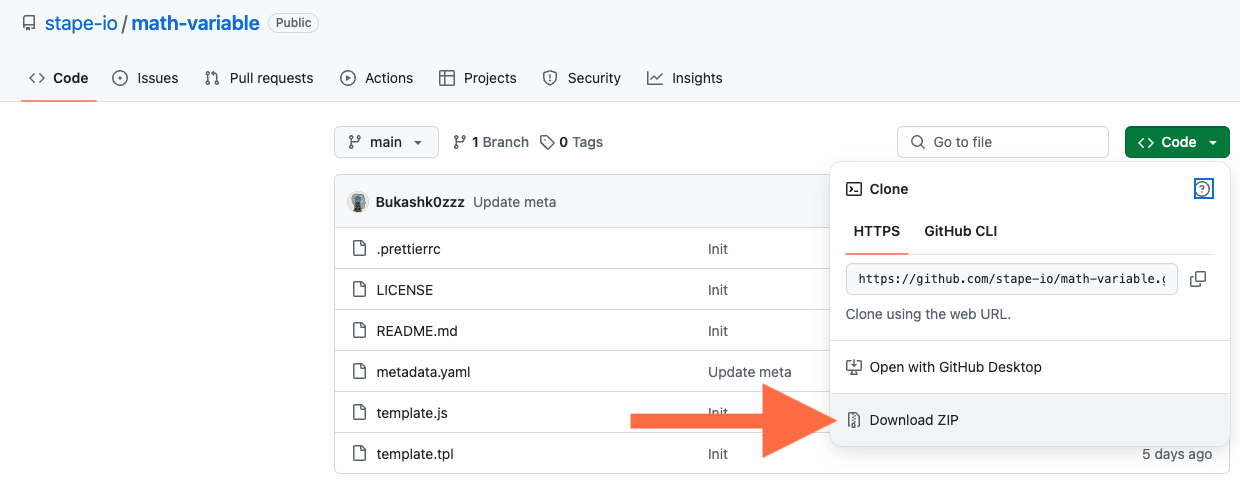Open the Pull requests tab
The image size is (1240, 484).
point(259,78)
